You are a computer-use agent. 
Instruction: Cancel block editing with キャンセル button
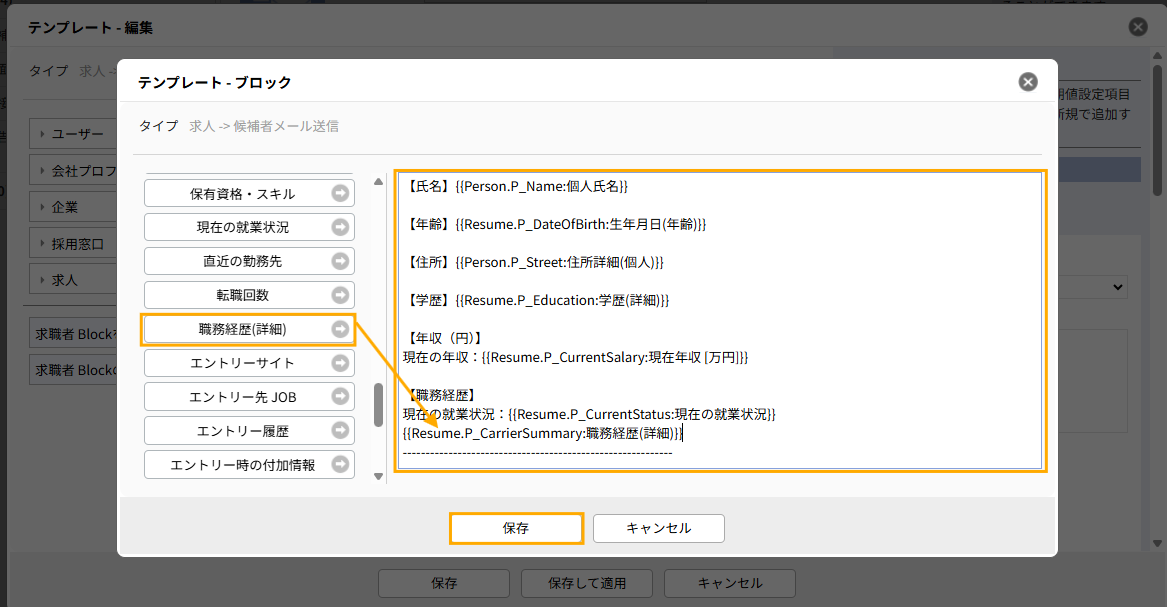click(658, 528)
